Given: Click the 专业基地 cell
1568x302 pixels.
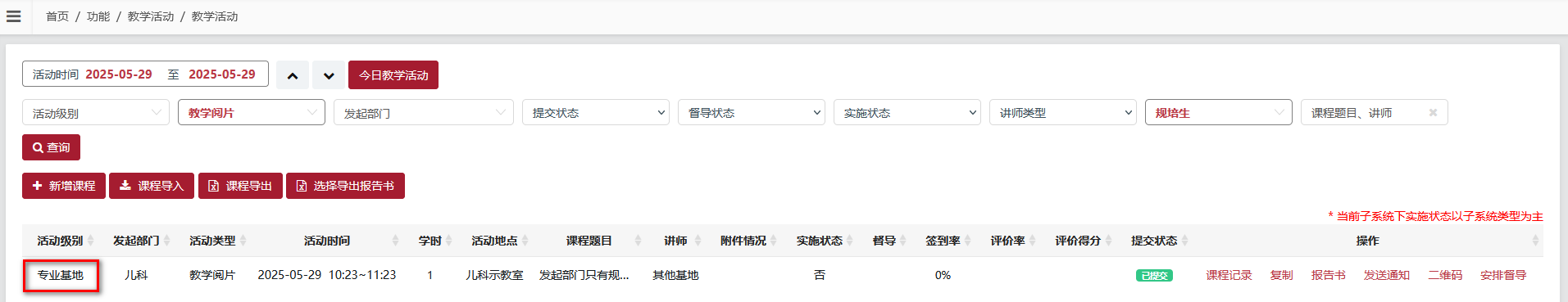Looking at the screenshot, I should 61,275.
